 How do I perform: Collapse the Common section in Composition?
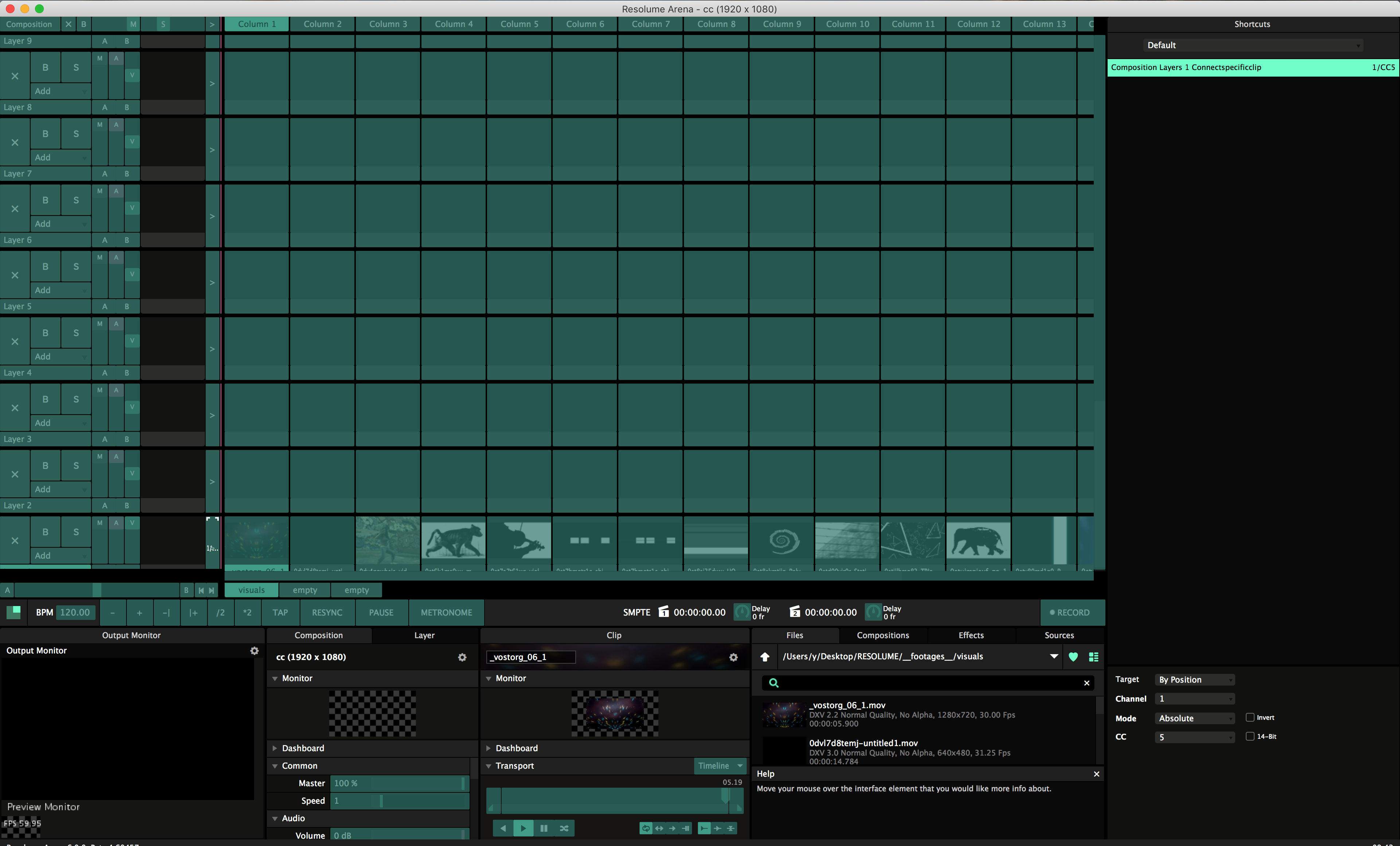275,766
